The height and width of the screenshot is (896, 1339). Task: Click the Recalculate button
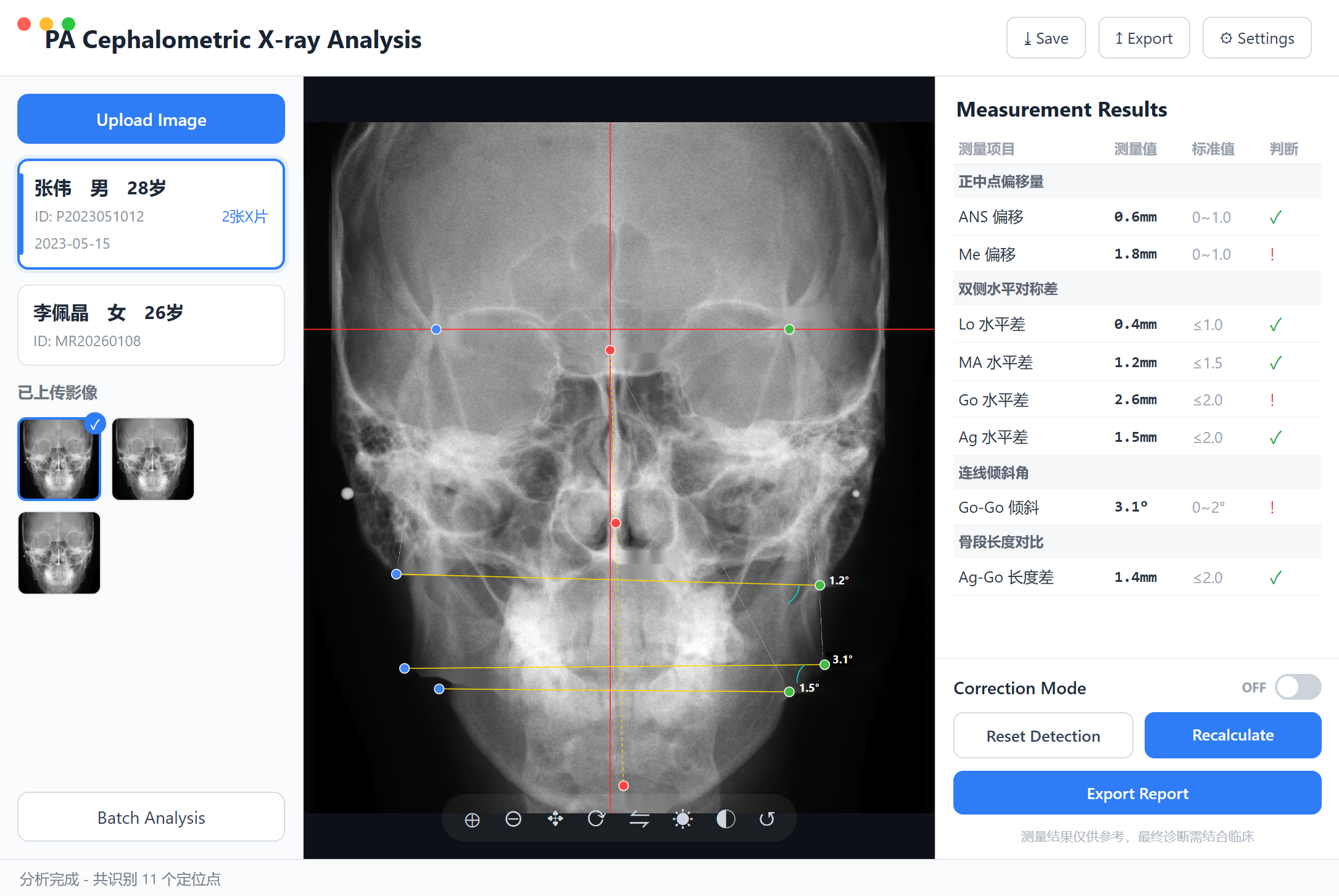click(x=1233, y=736)
